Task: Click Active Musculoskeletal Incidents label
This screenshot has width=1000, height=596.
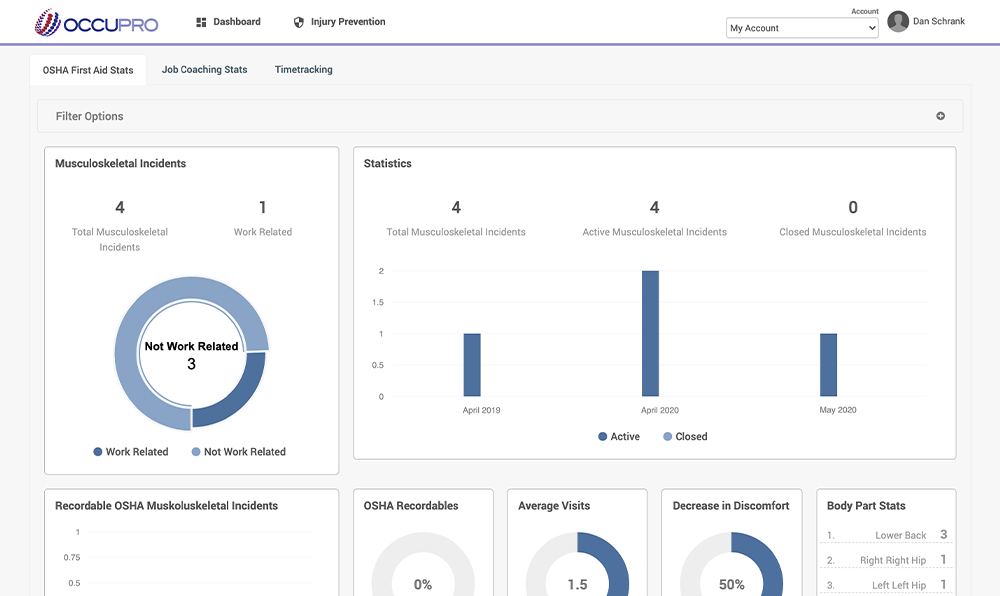Action: [654, 232]
